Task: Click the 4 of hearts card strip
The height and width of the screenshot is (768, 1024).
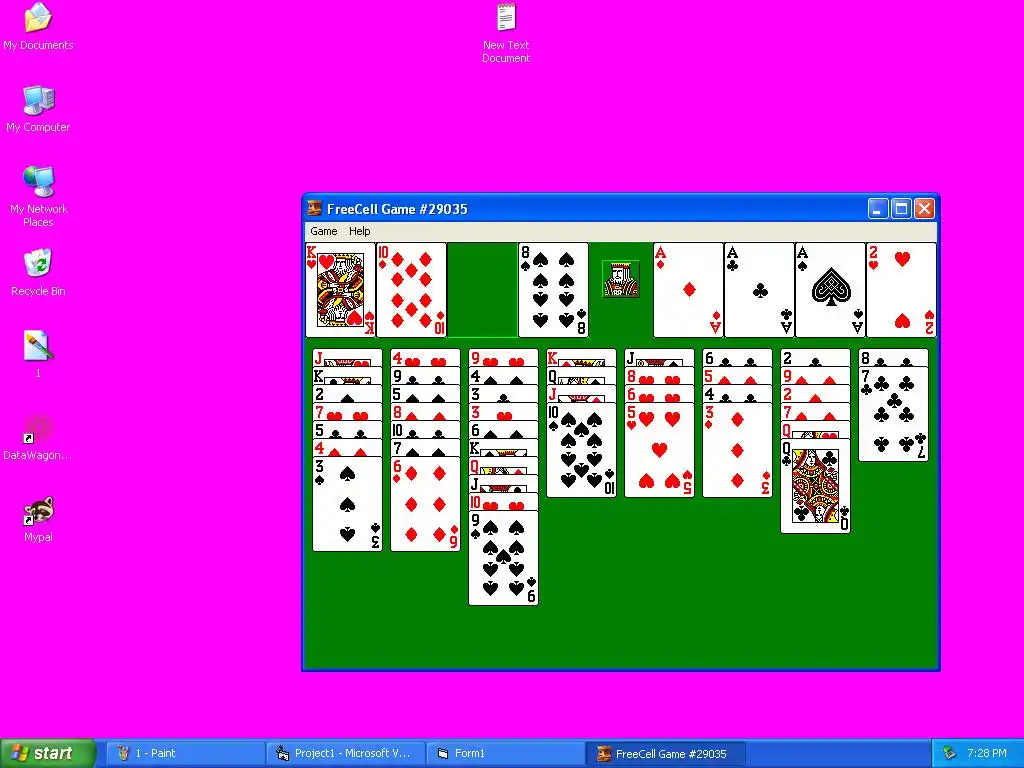Action: tap(425, 358)
